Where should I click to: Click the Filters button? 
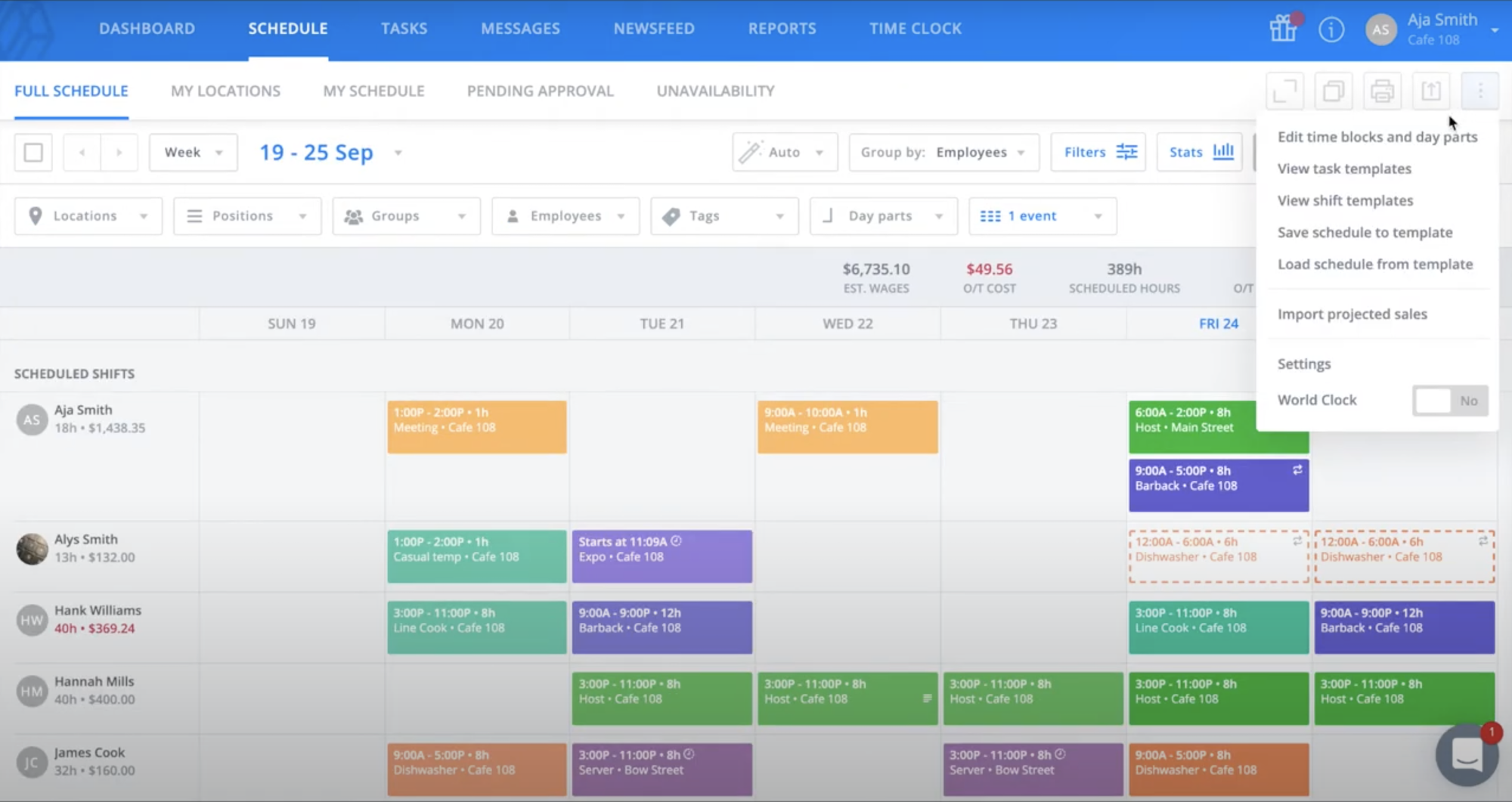pos(1098,152)
